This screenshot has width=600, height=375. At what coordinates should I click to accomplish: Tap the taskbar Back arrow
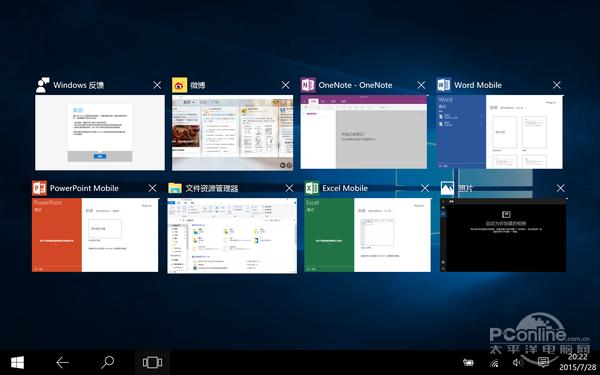pos(62,362)
